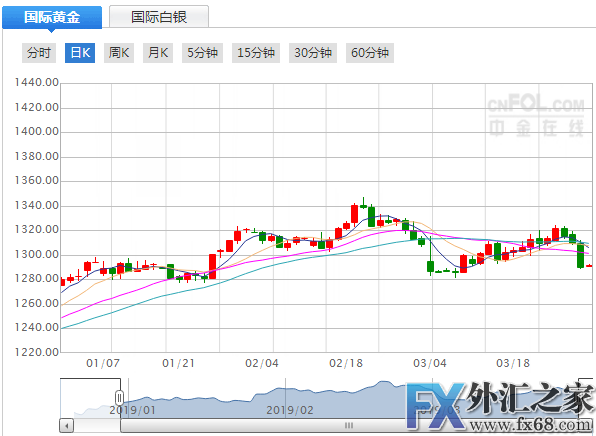The height and width of the screenshot is (436, 596).
Task: Switch to the 周K chart view
Action: [119, 53]
